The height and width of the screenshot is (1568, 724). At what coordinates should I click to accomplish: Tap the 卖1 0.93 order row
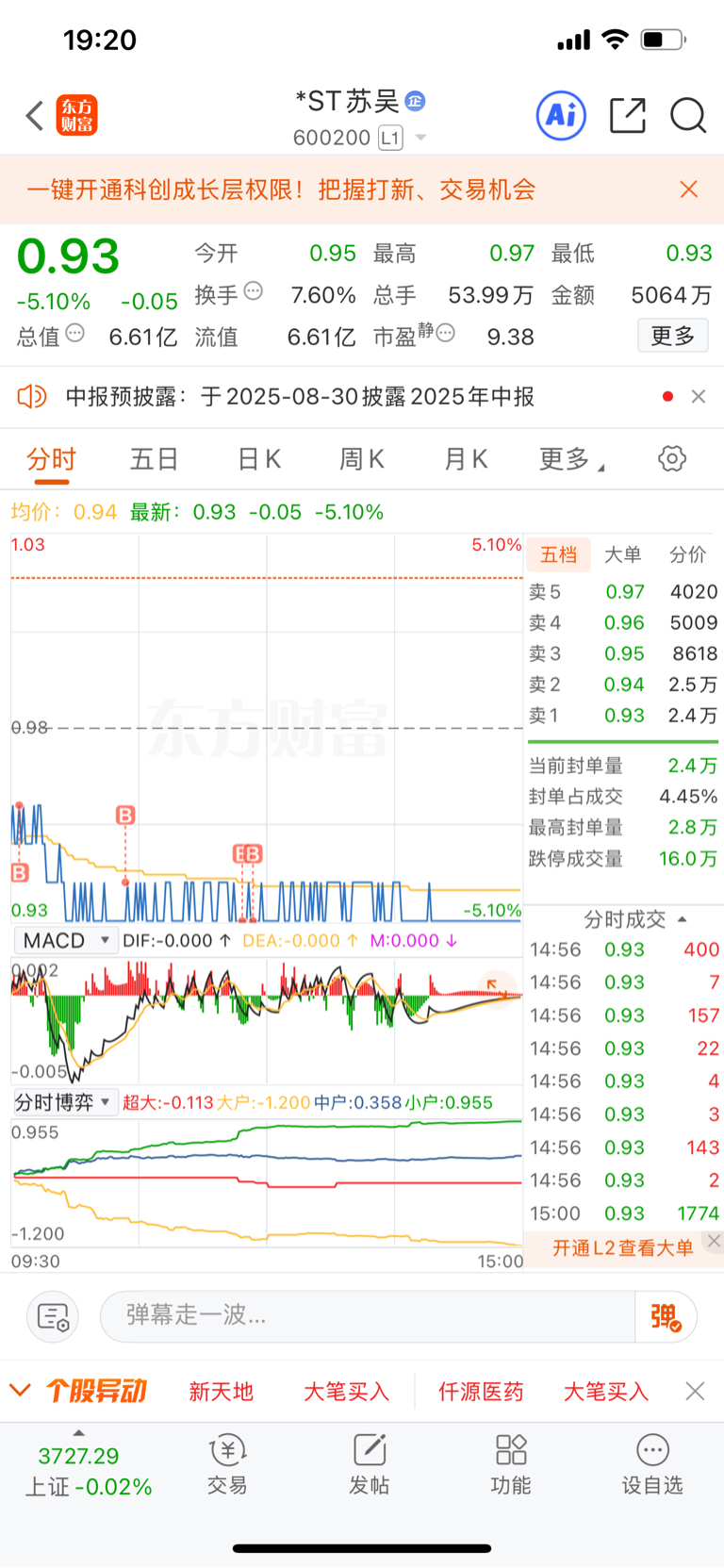coord(623,716)
